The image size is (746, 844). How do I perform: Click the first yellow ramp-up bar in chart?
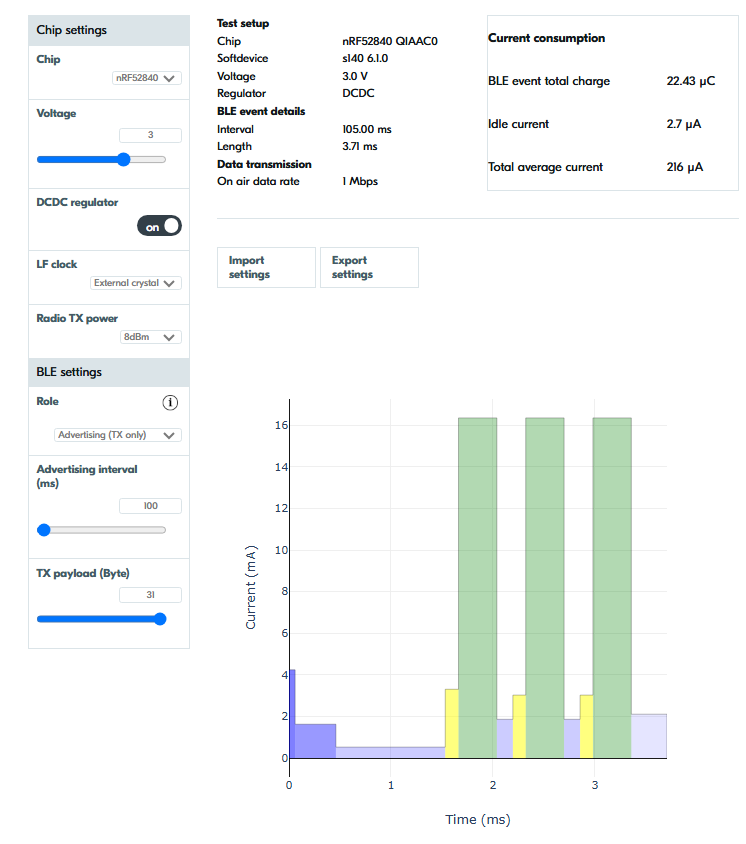452,723
